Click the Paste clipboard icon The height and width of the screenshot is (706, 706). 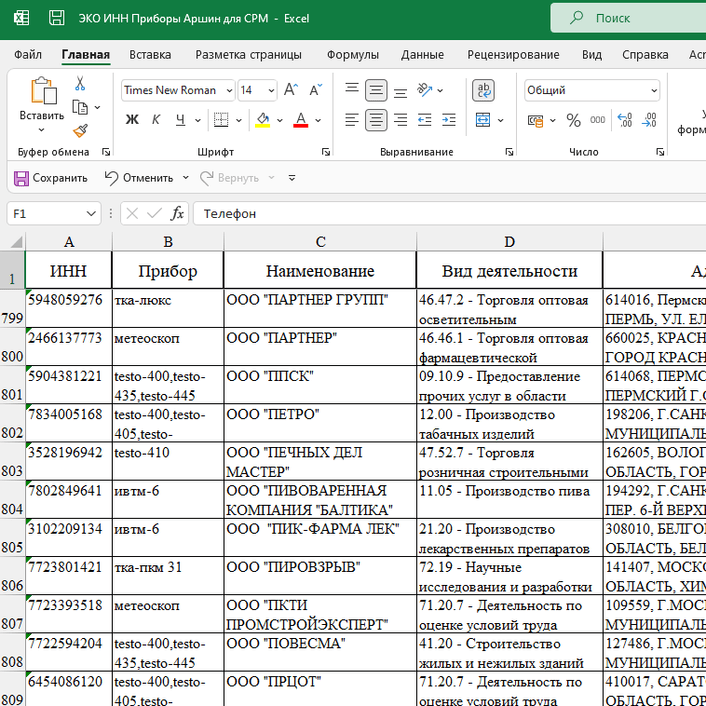click(43, 91)
